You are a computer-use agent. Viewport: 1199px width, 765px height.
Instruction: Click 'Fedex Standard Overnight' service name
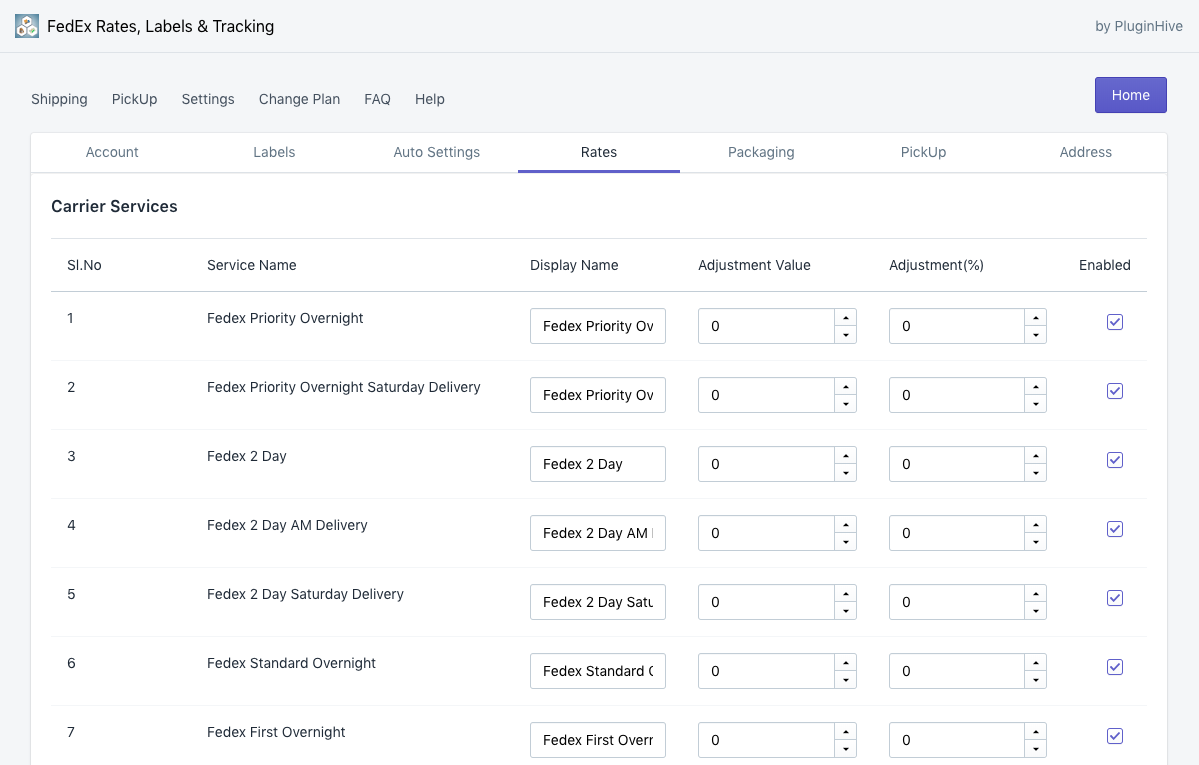point(291,663)
